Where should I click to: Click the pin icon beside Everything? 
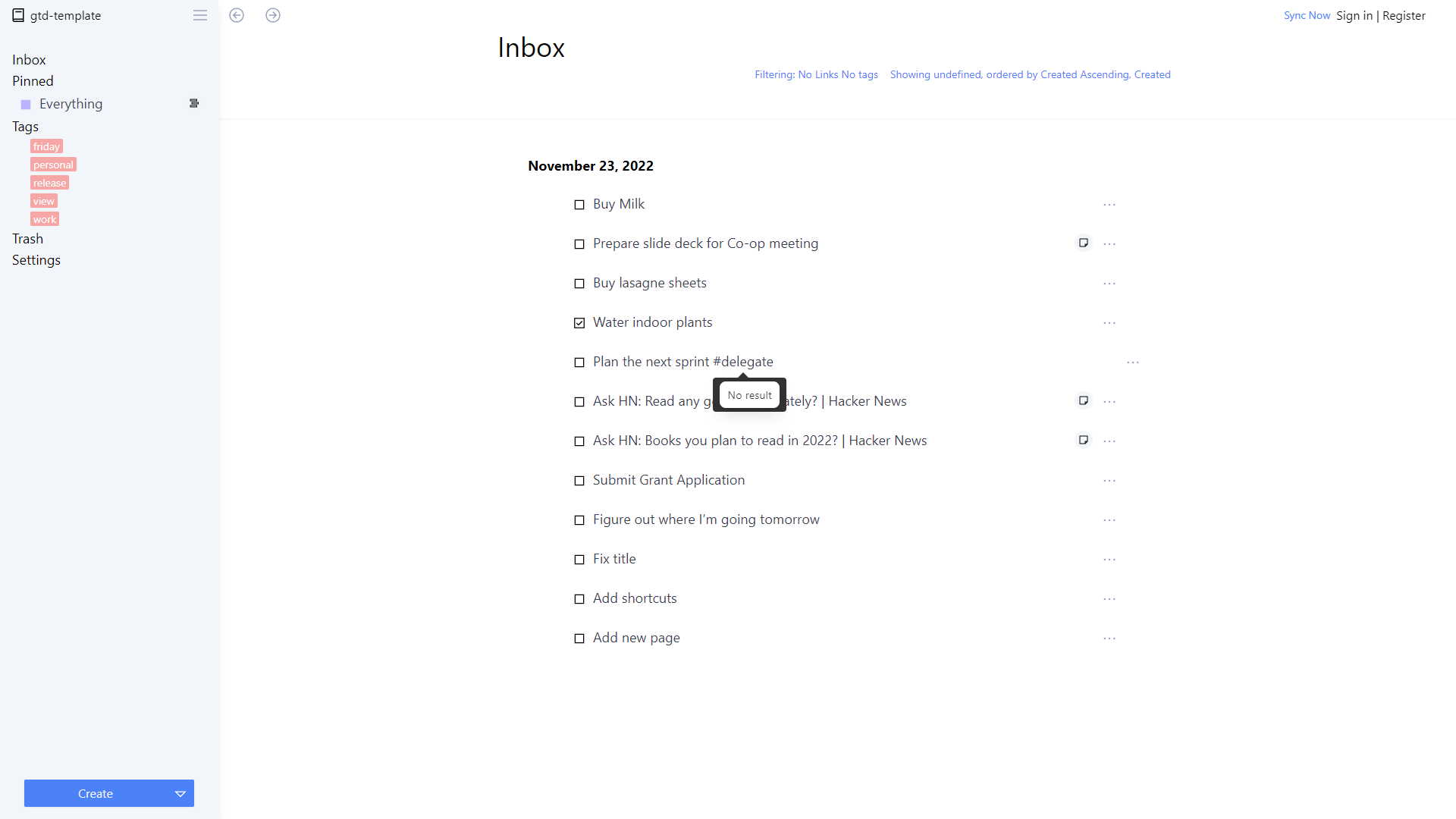point(194,103)
